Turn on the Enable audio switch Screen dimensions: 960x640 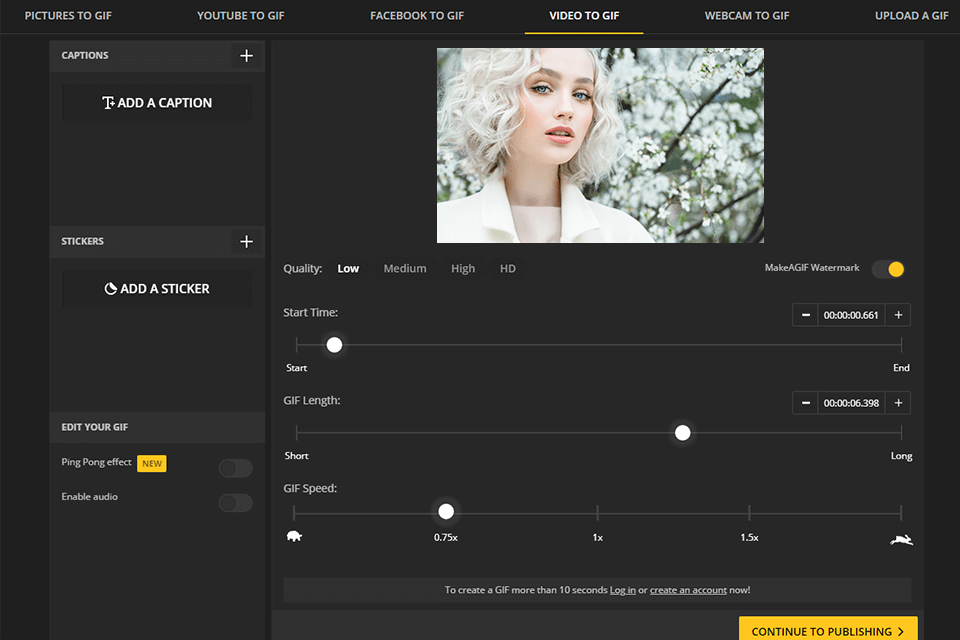(235, 502)
